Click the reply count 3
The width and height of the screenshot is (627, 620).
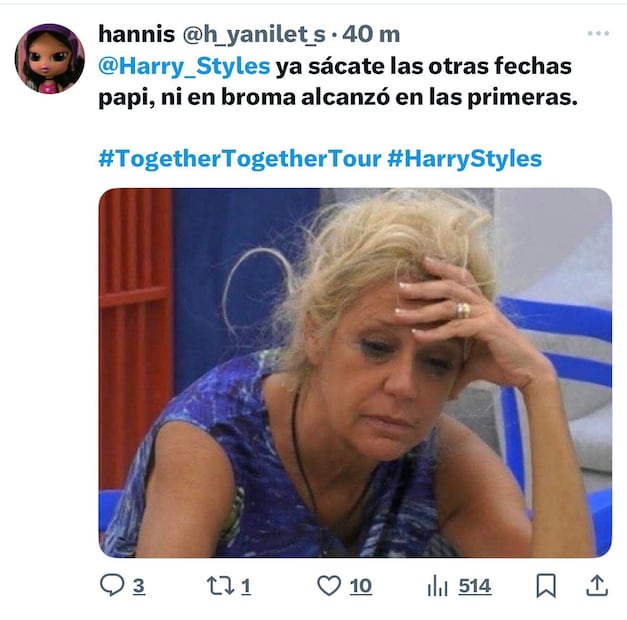tap(138, 586)
